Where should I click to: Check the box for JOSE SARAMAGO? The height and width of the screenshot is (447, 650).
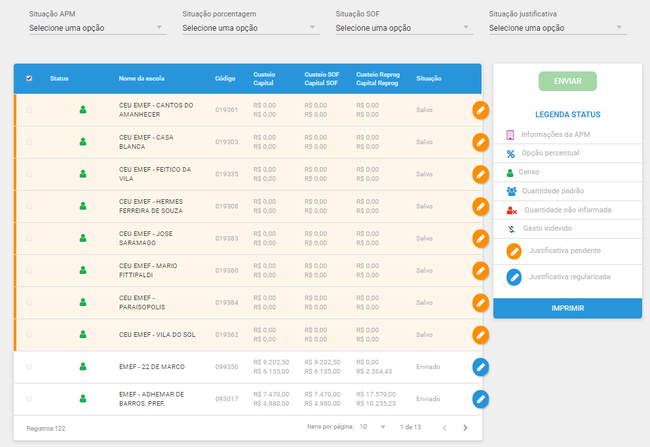point(29,238)
